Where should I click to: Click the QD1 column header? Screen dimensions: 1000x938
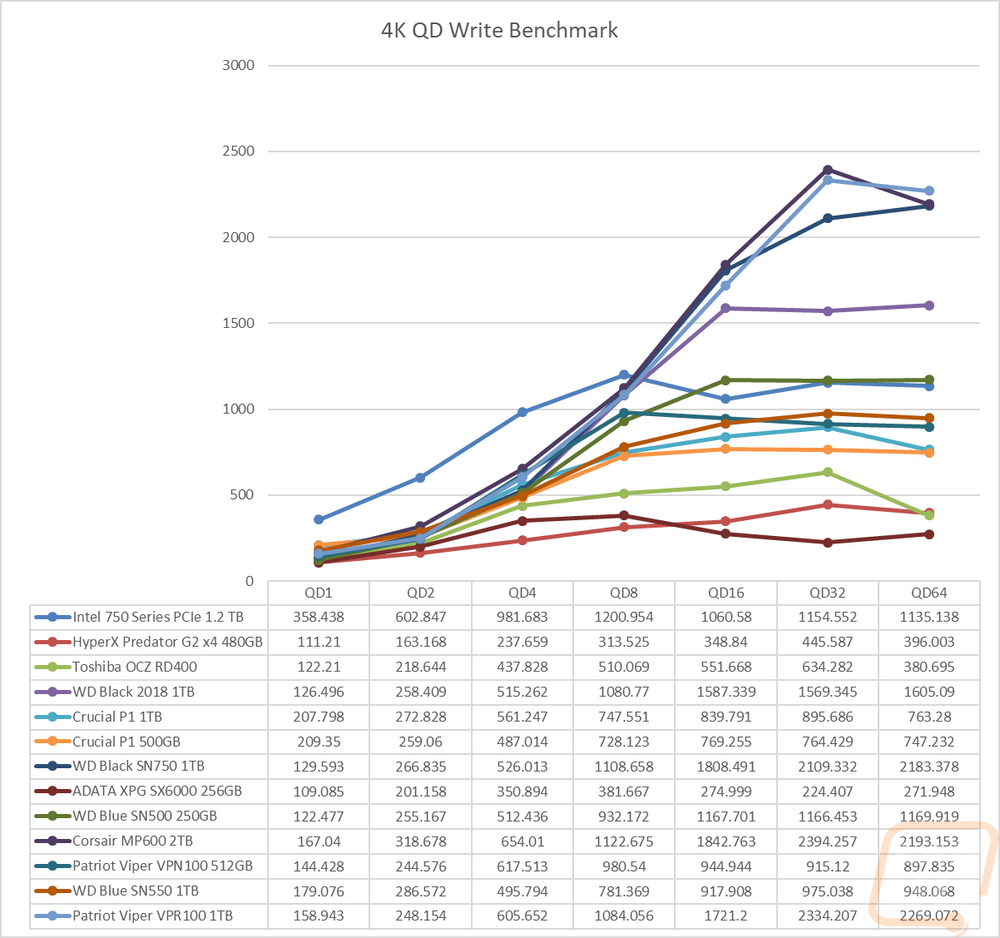tap(318, 593)
